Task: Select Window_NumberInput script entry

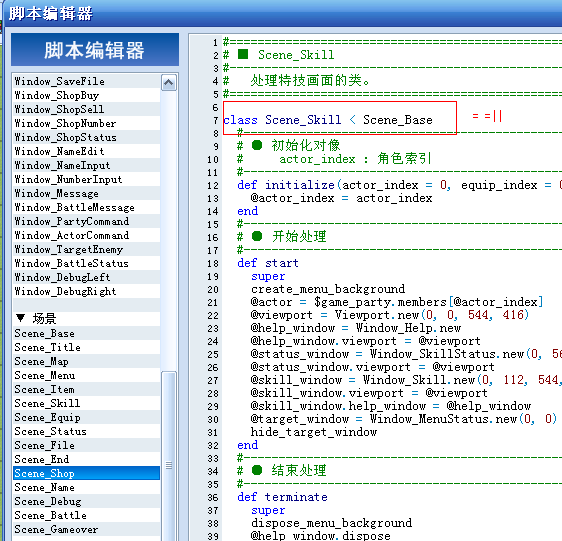Action: 86,179
